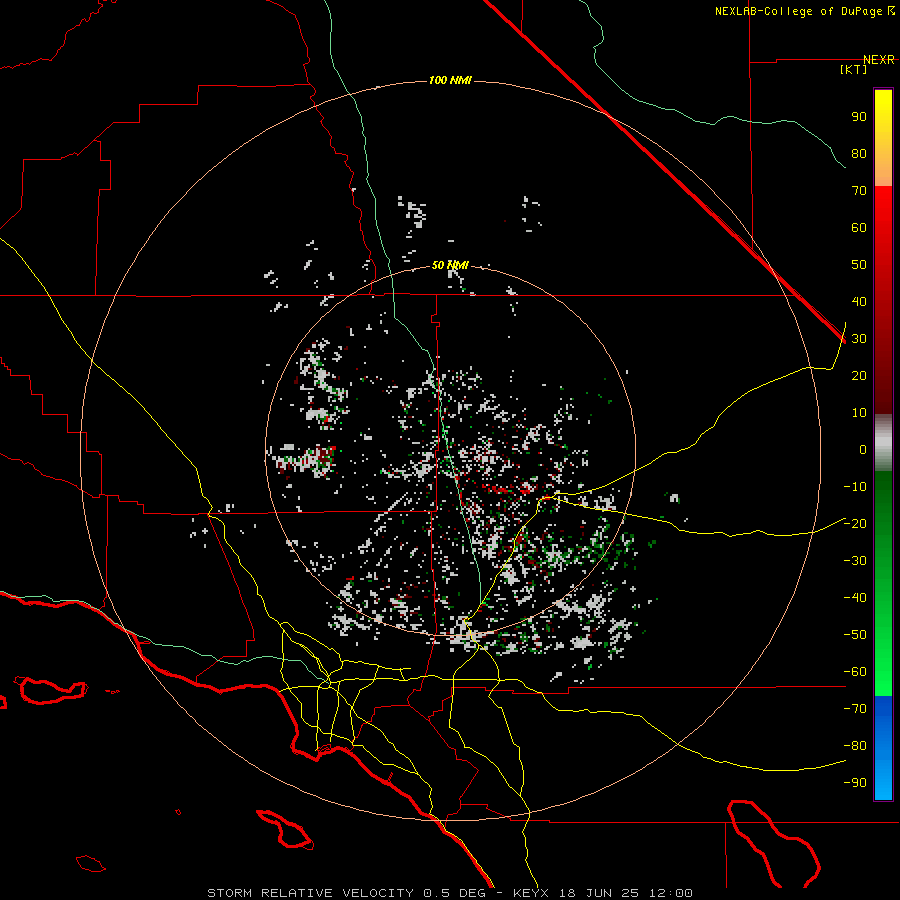The image size is (900, 900).
Task: Pick the yellow top segment of velocity scale
Action: (883, 138)
